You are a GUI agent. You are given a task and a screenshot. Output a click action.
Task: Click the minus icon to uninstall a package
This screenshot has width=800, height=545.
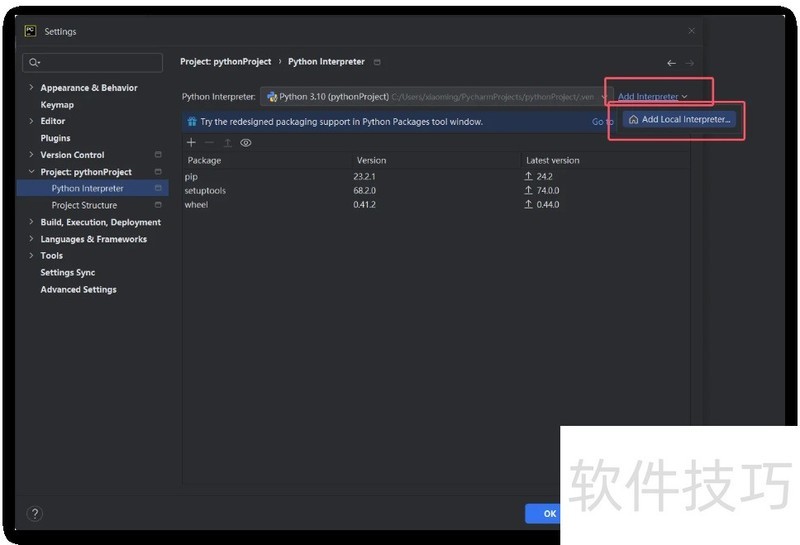209,143
